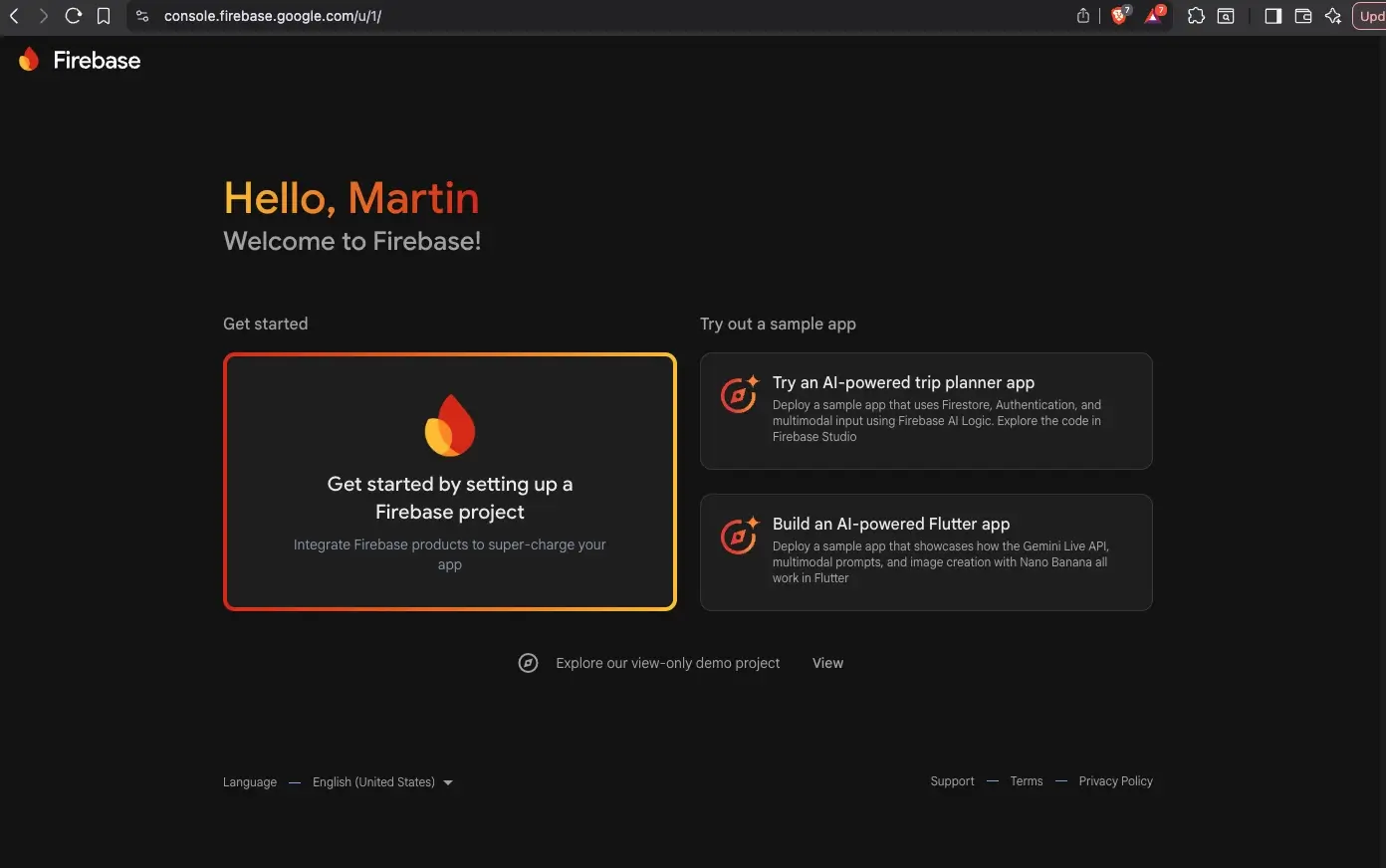Click the demo project explore icon
1386x868 pixels.
coord(528,662)
